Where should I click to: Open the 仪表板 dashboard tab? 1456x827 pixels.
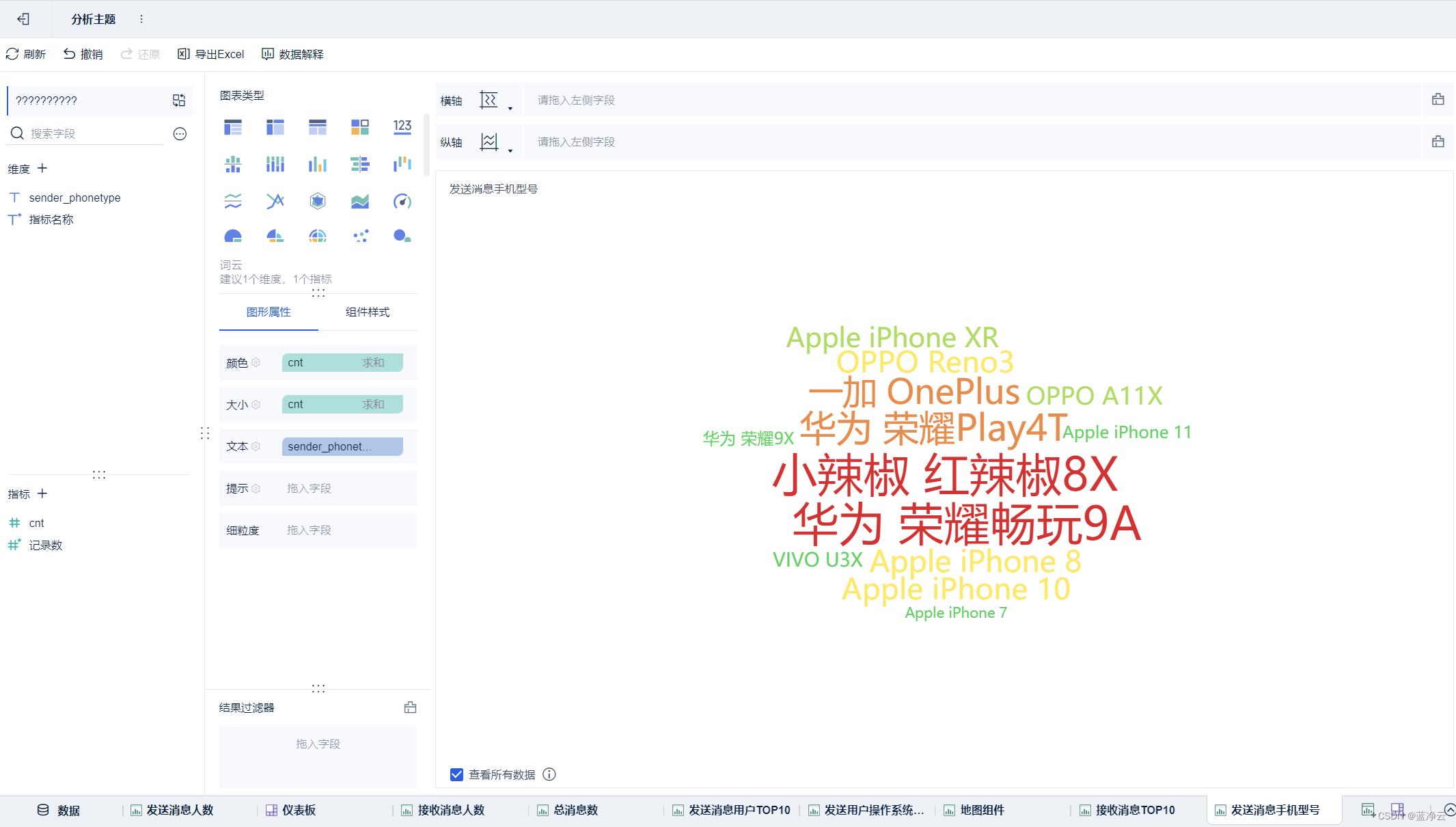pos(291,810)
